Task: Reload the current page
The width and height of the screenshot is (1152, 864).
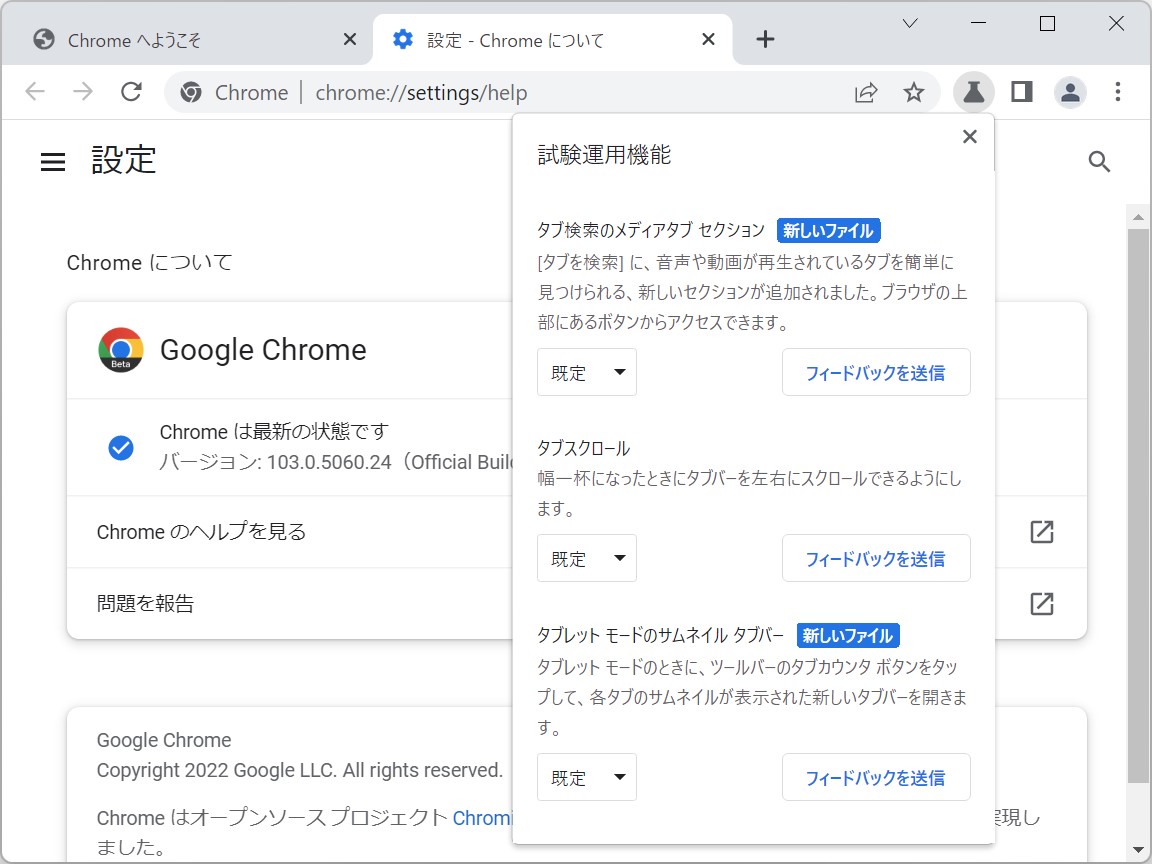Action: coord(131,91)
